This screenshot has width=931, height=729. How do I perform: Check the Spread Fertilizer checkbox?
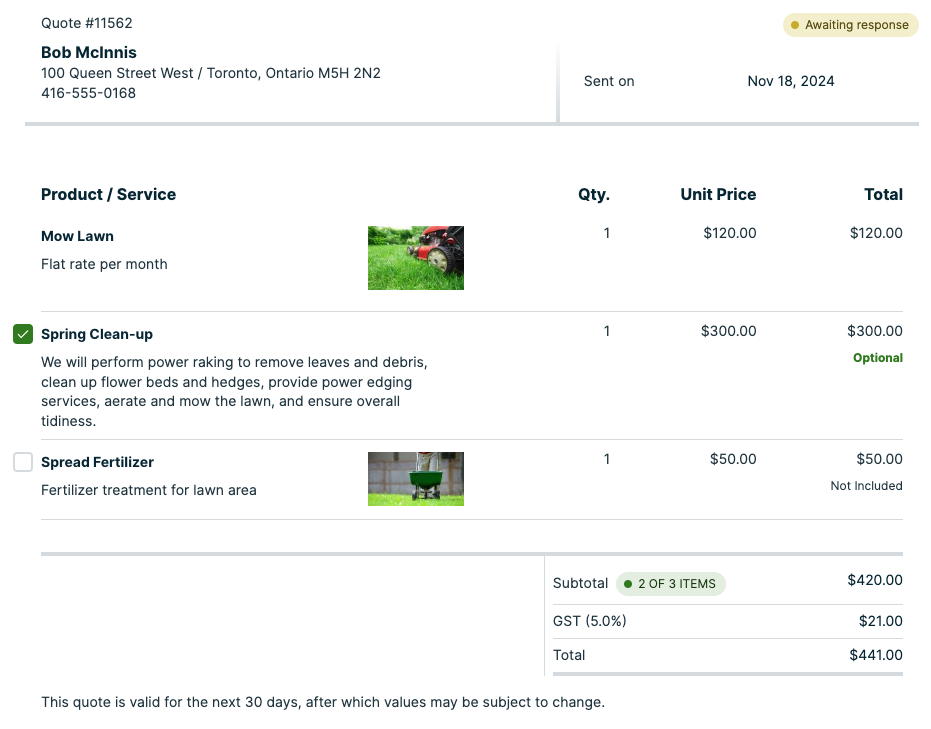point(23,462)
